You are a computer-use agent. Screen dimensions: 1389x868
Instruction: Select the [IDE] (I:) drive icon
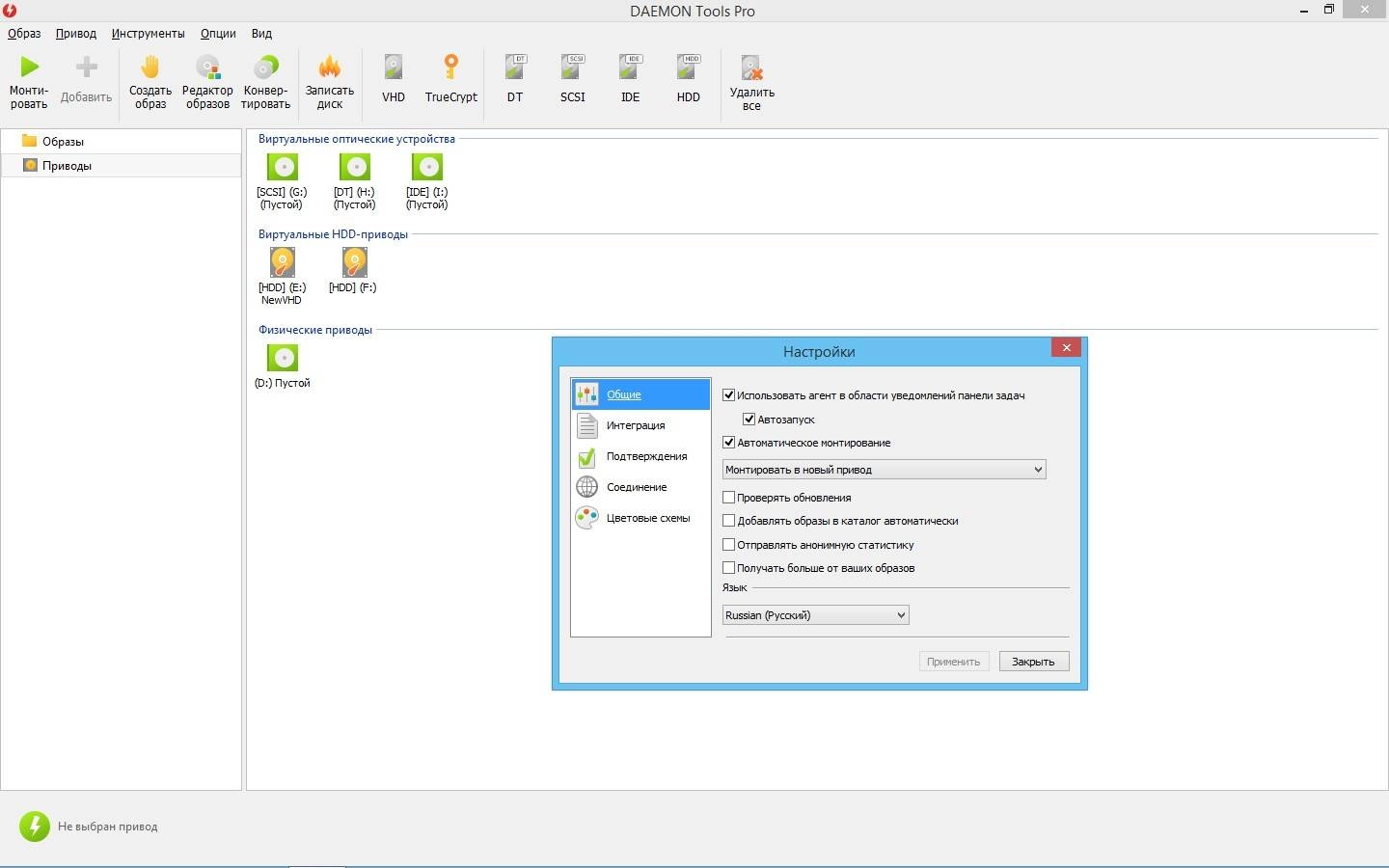427,167
